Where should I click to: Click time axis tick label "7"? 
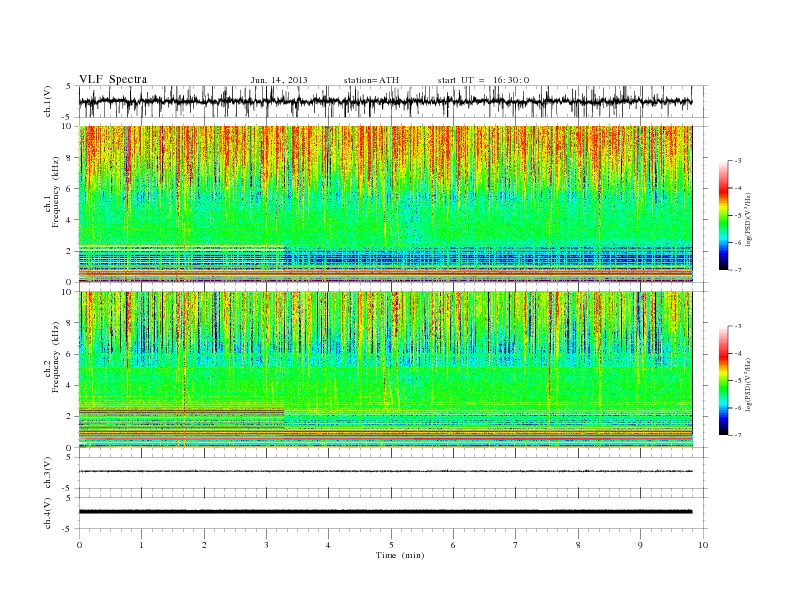(x=516, y=545)
